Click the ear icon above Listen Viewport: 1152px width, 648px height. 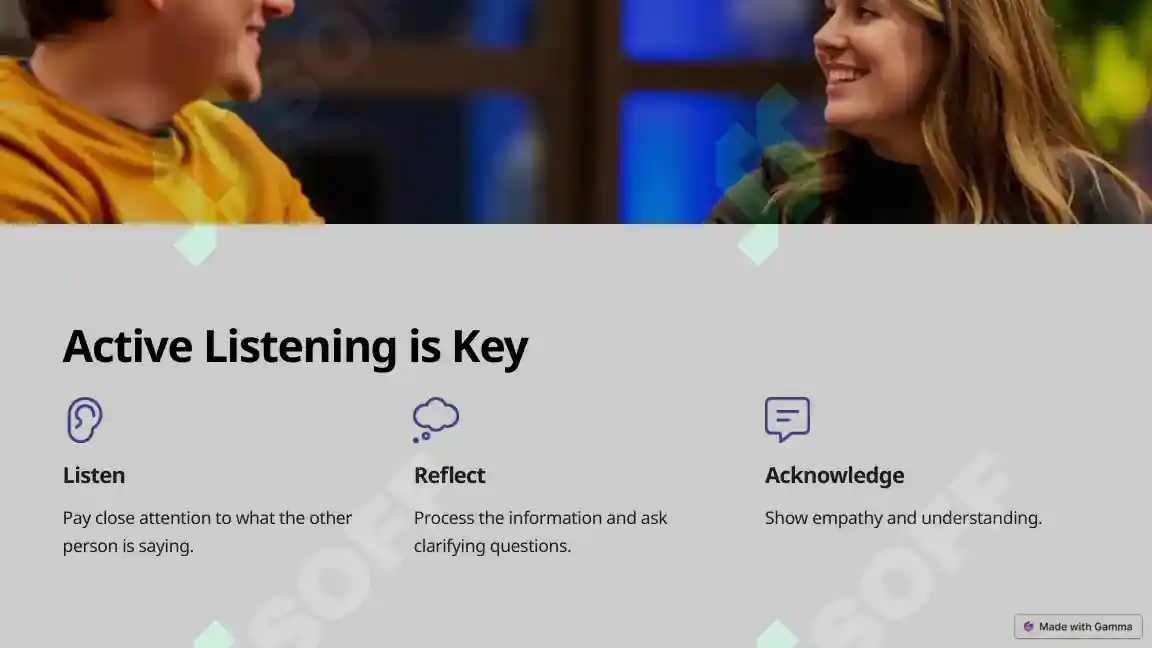point(84,420)
